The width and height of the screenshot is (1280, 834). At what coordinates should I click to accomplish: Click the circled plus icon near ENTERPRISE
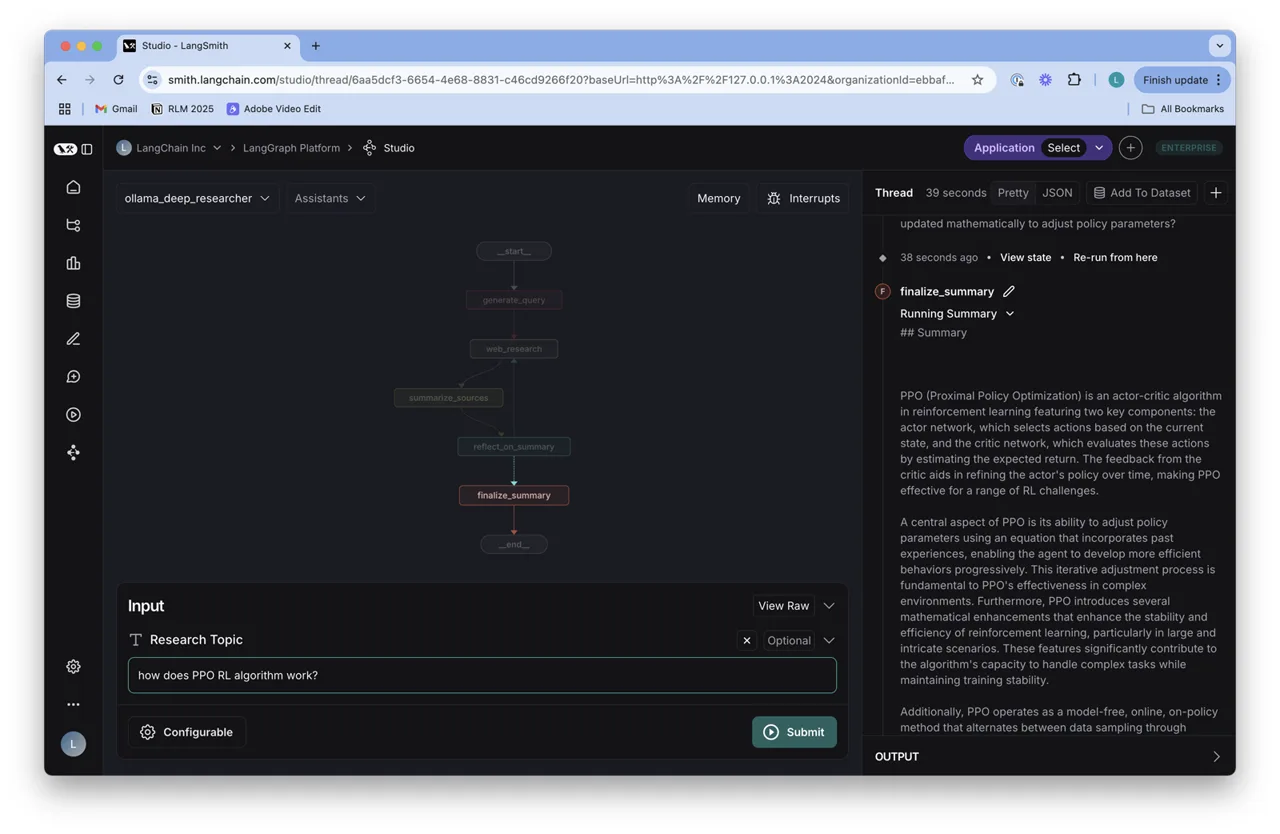pos(1131,148)
